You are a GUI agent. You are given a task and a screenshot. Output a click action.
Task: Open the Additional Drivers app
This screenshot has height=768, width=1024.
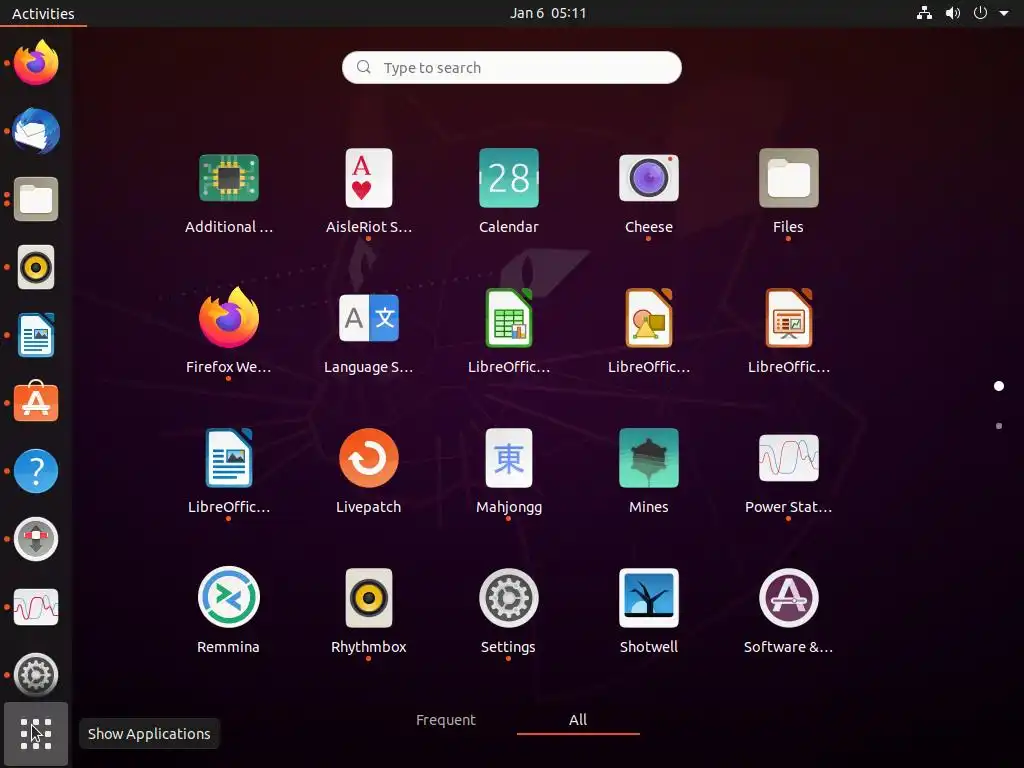coord(229,178)
